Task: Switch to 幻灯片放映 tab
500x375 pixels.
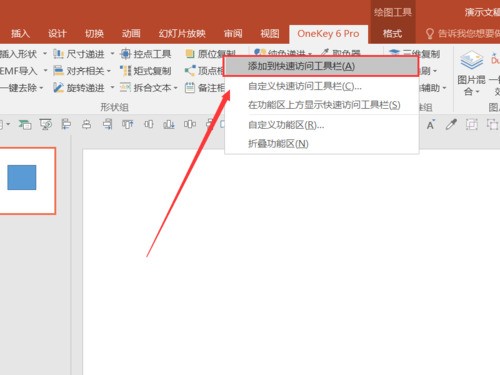Action: tap(182, 34)
